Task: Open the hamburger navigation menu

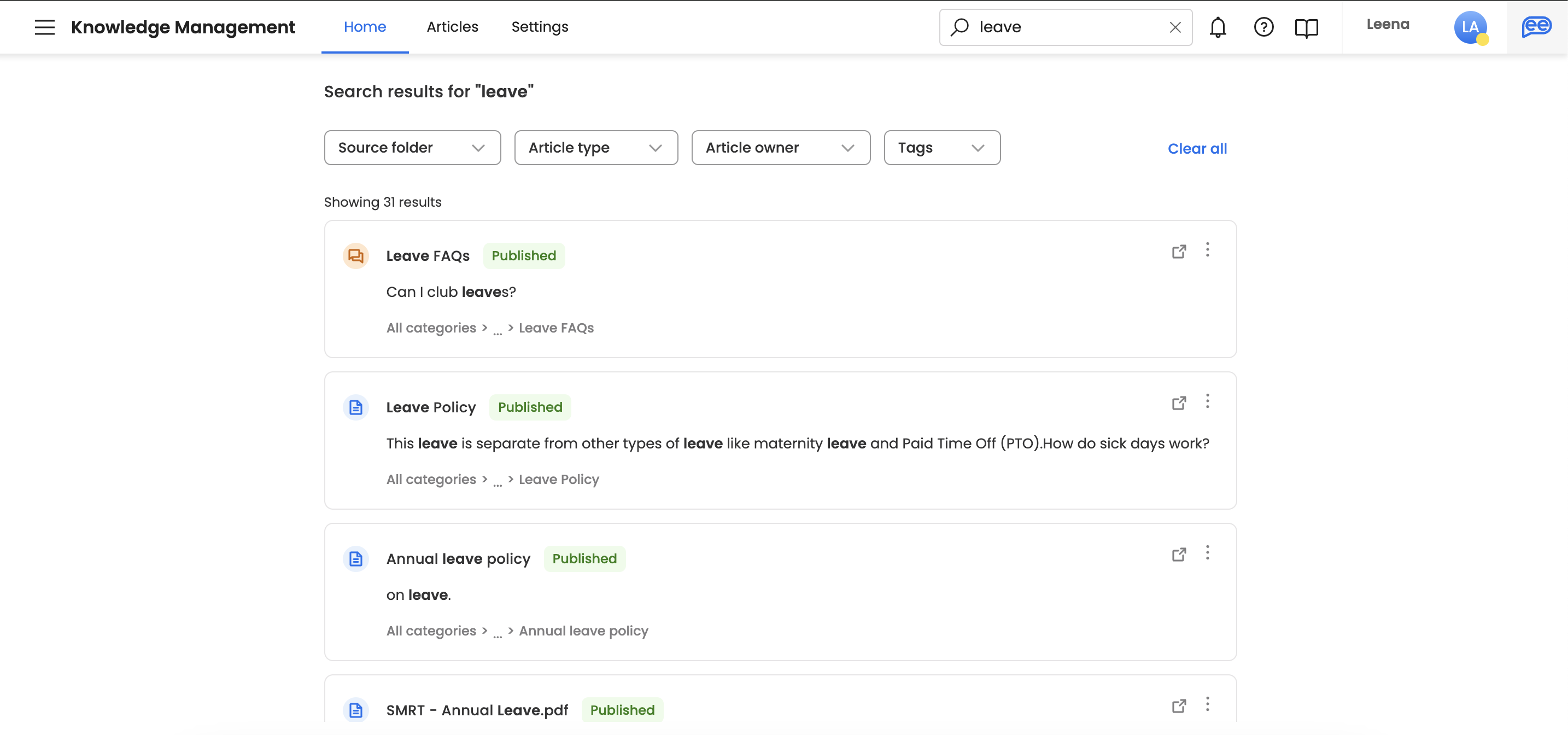Action: 44,27
